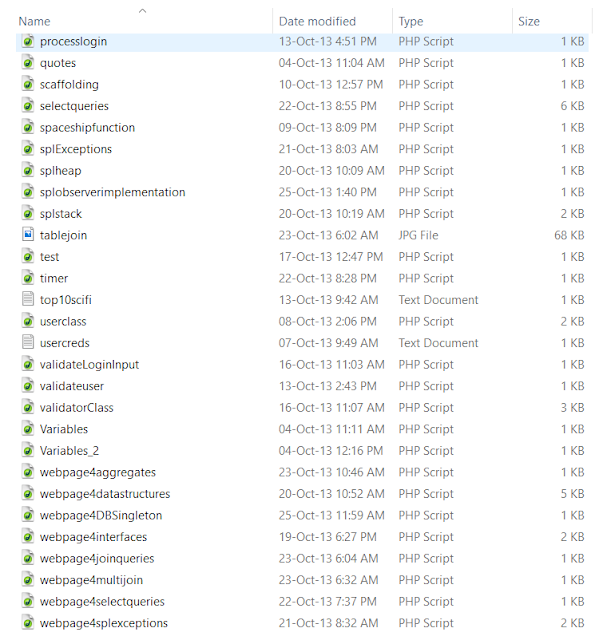Image resolution: width=595 pixels, height=640 pixels.
Task: Select the tablejoin file name
Action: tap(63, 236)
